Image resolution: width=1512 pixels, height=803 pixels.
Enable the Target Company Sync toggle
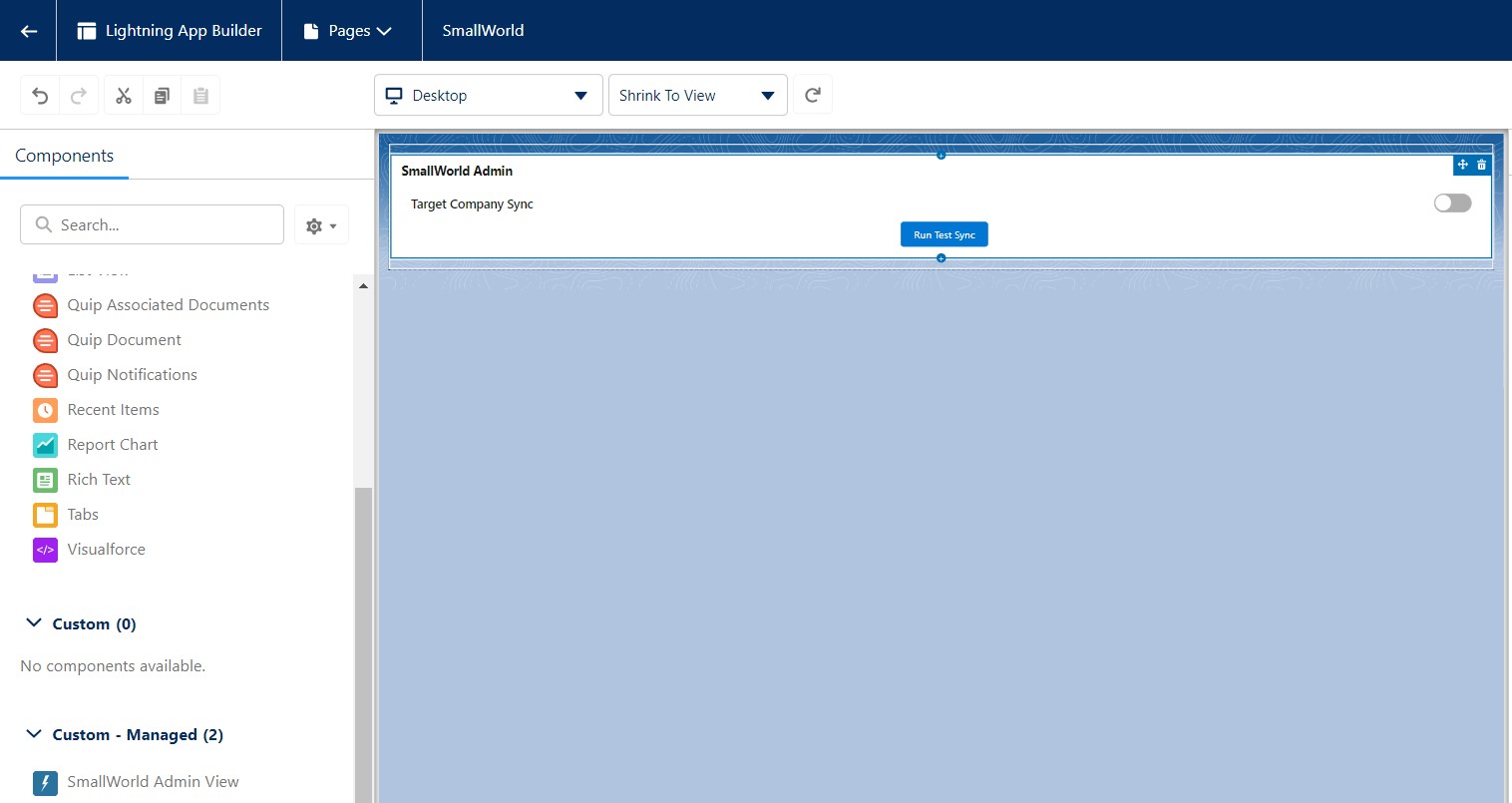pyautogui.click(x=1452, y=202)
